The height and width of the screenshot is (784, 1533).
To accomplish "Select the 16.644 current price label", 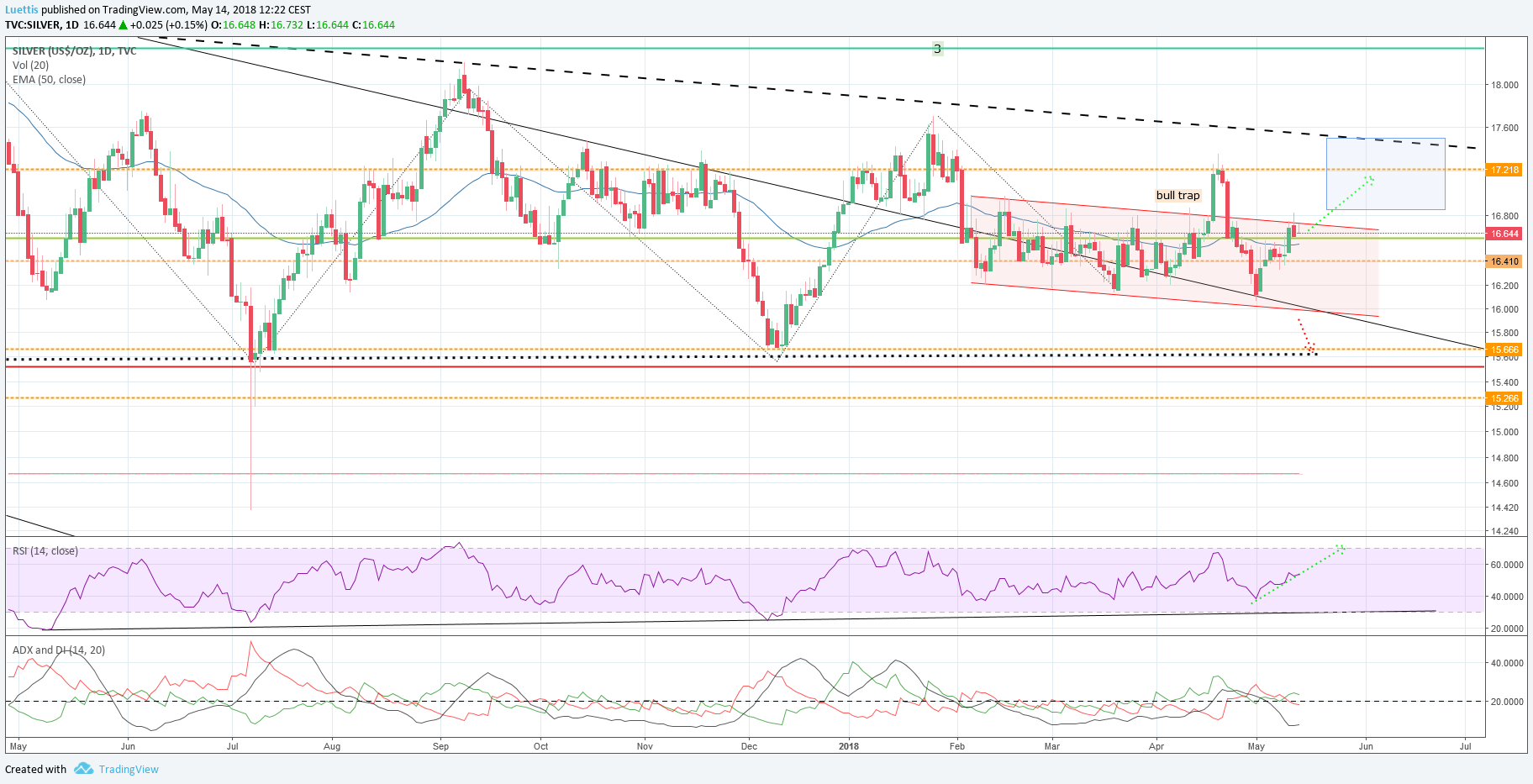I will coord(1504,234).
